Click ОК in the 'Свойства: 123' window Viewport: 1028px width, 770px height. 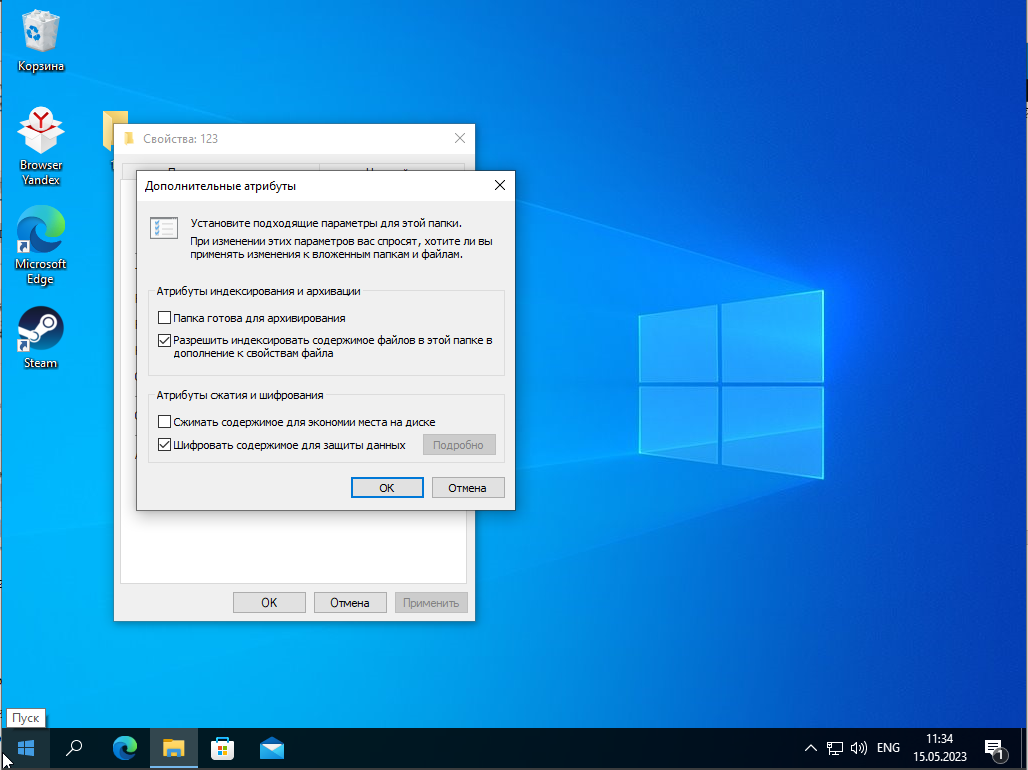coord(269,602)
